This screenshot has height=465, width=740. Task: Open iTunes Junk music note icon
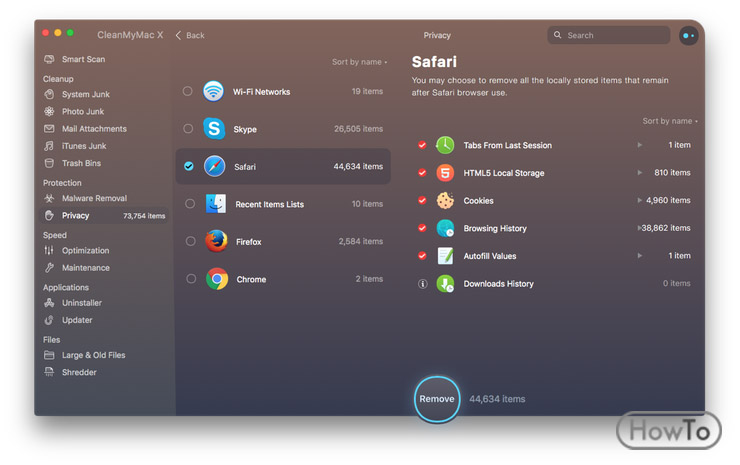49,146
